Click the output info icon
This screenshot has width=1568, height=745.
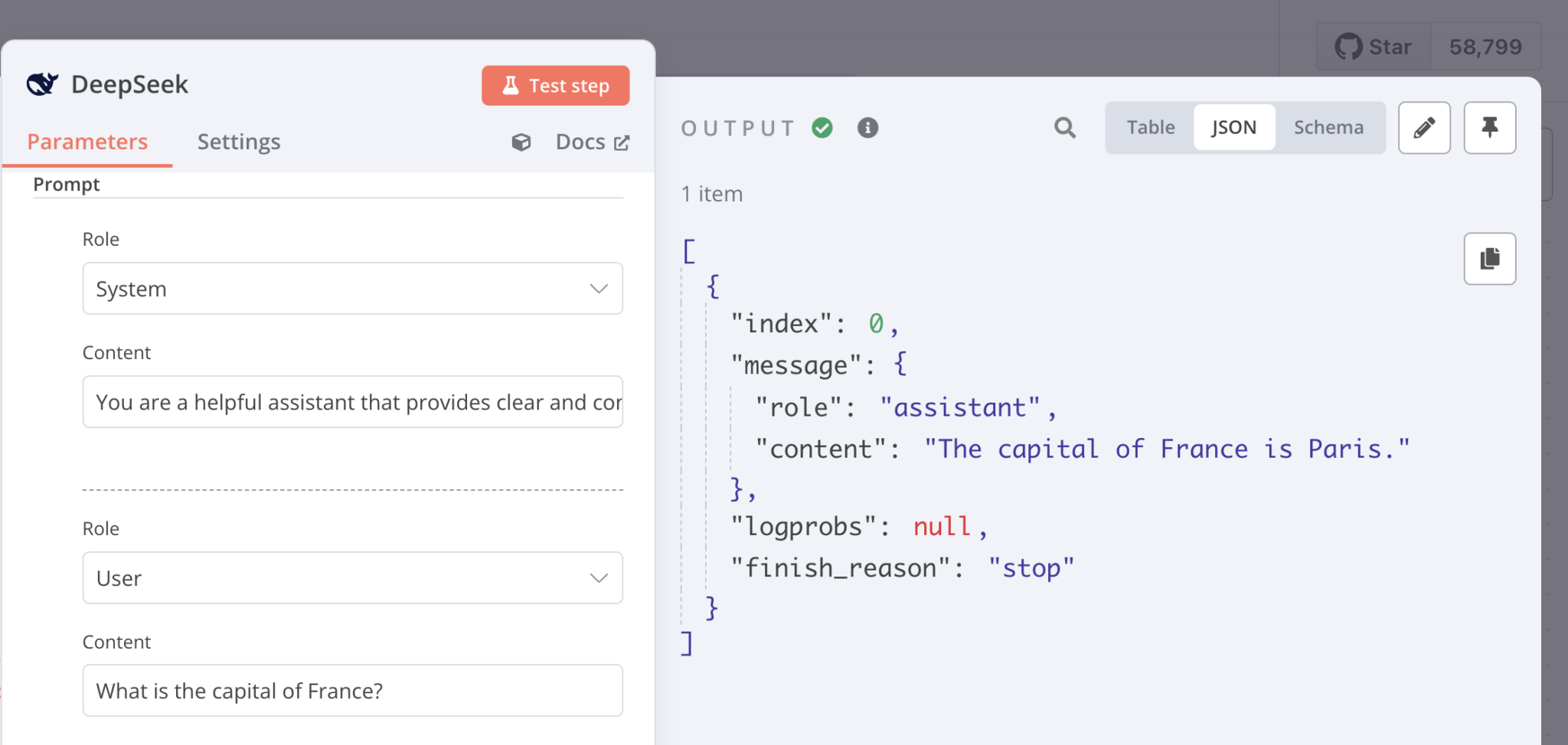point(867,128)
